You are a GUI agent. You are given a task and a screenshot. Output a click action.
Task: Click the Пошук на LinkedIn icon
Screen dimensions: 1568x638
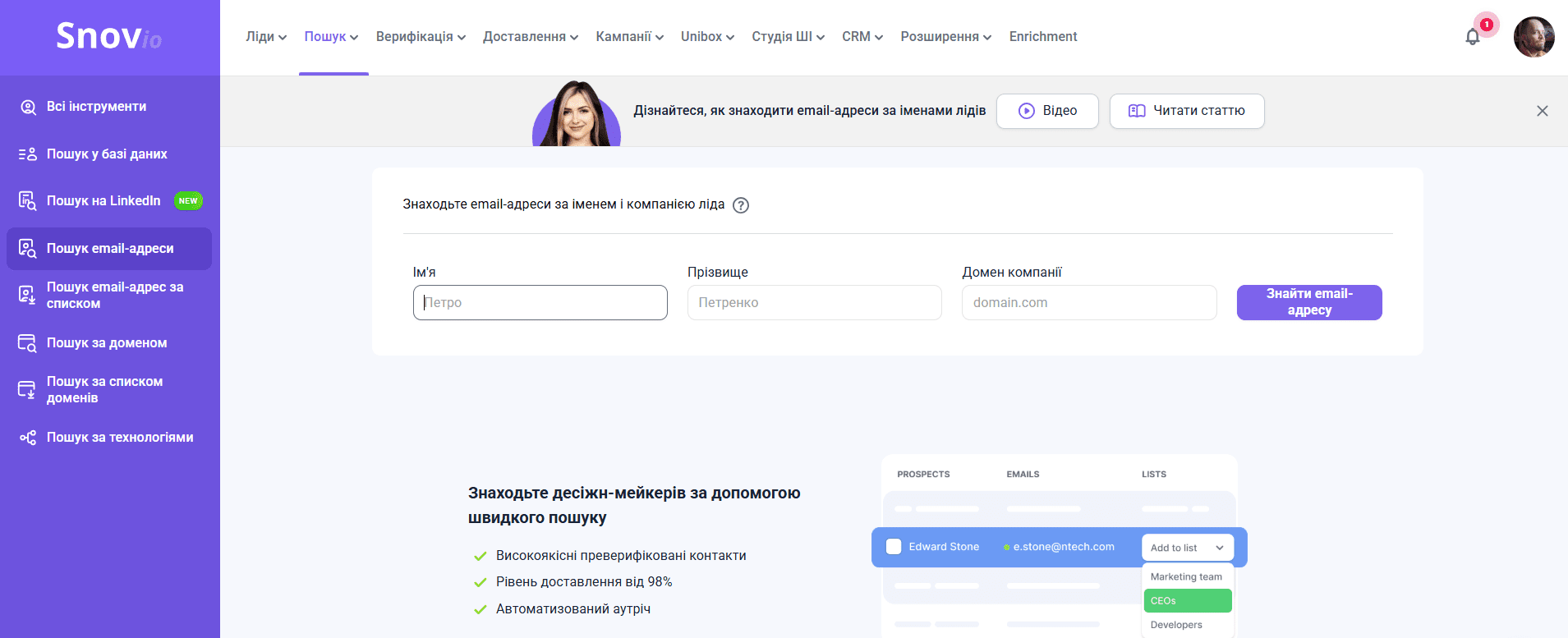(28, 201)
